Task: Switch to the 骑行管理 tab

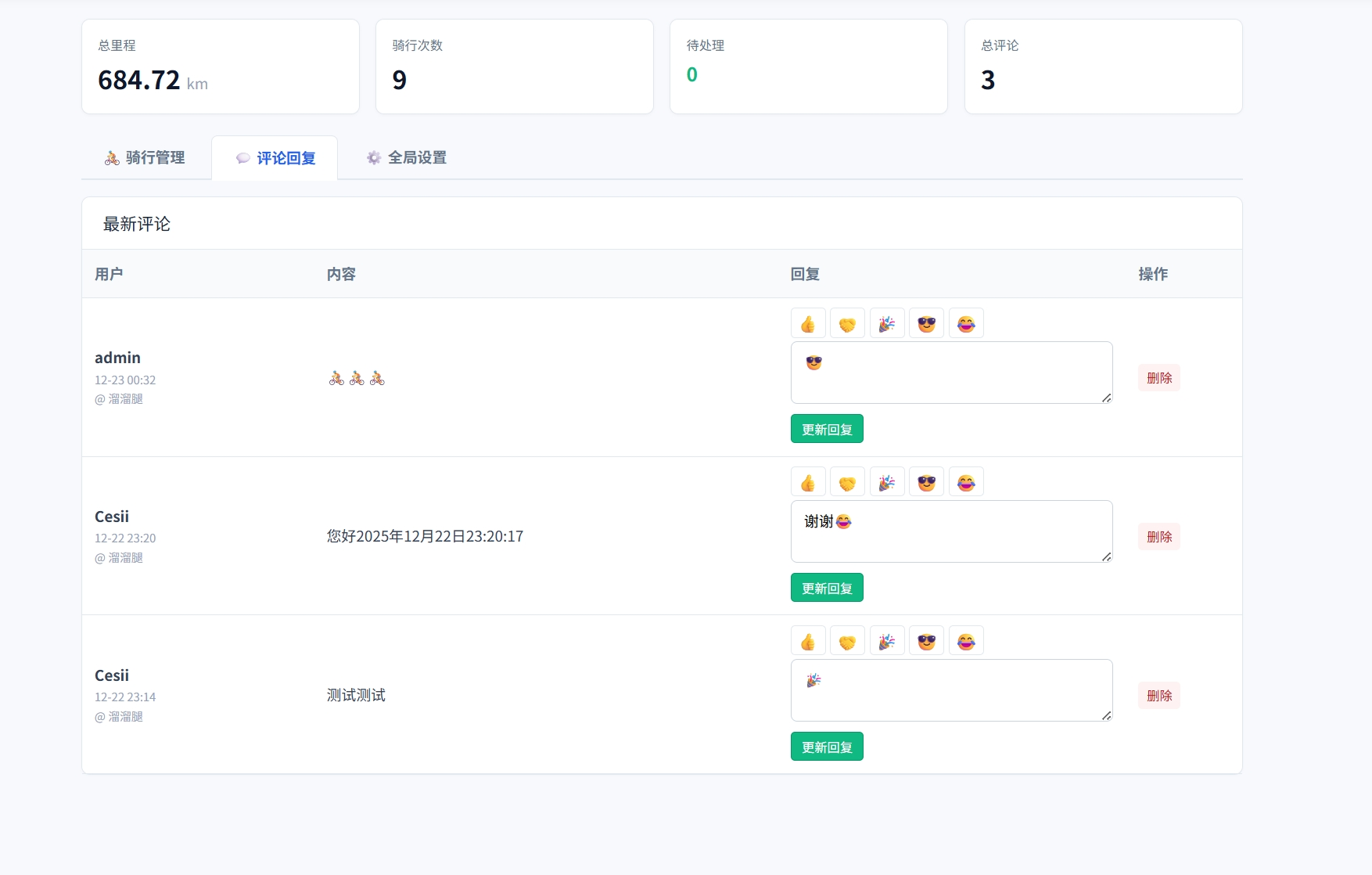Action: (x=145, y=158)
